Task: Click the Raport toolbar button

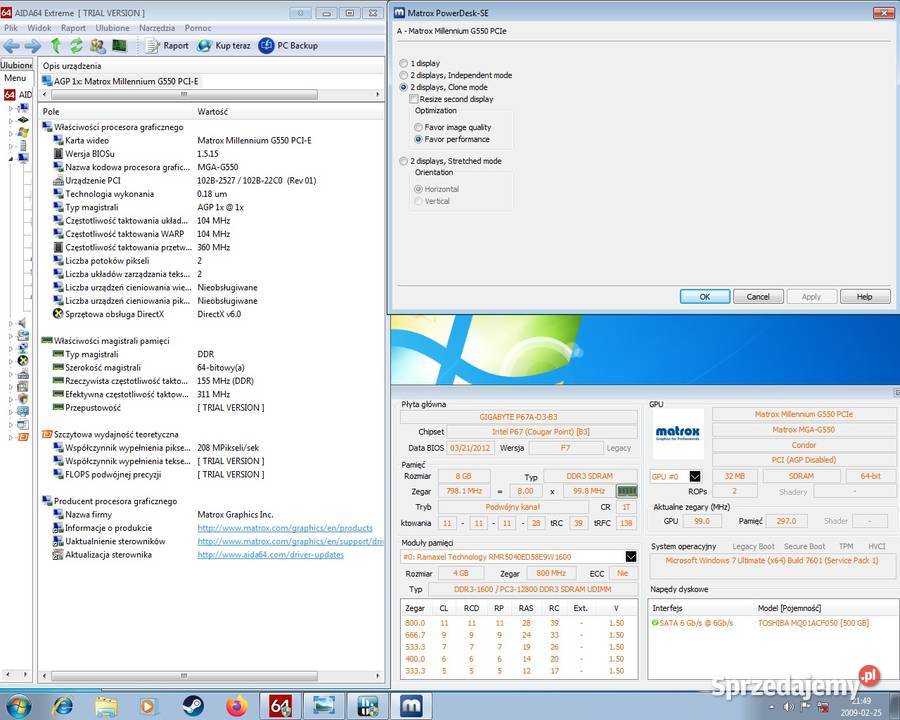Action: (166, 45)
